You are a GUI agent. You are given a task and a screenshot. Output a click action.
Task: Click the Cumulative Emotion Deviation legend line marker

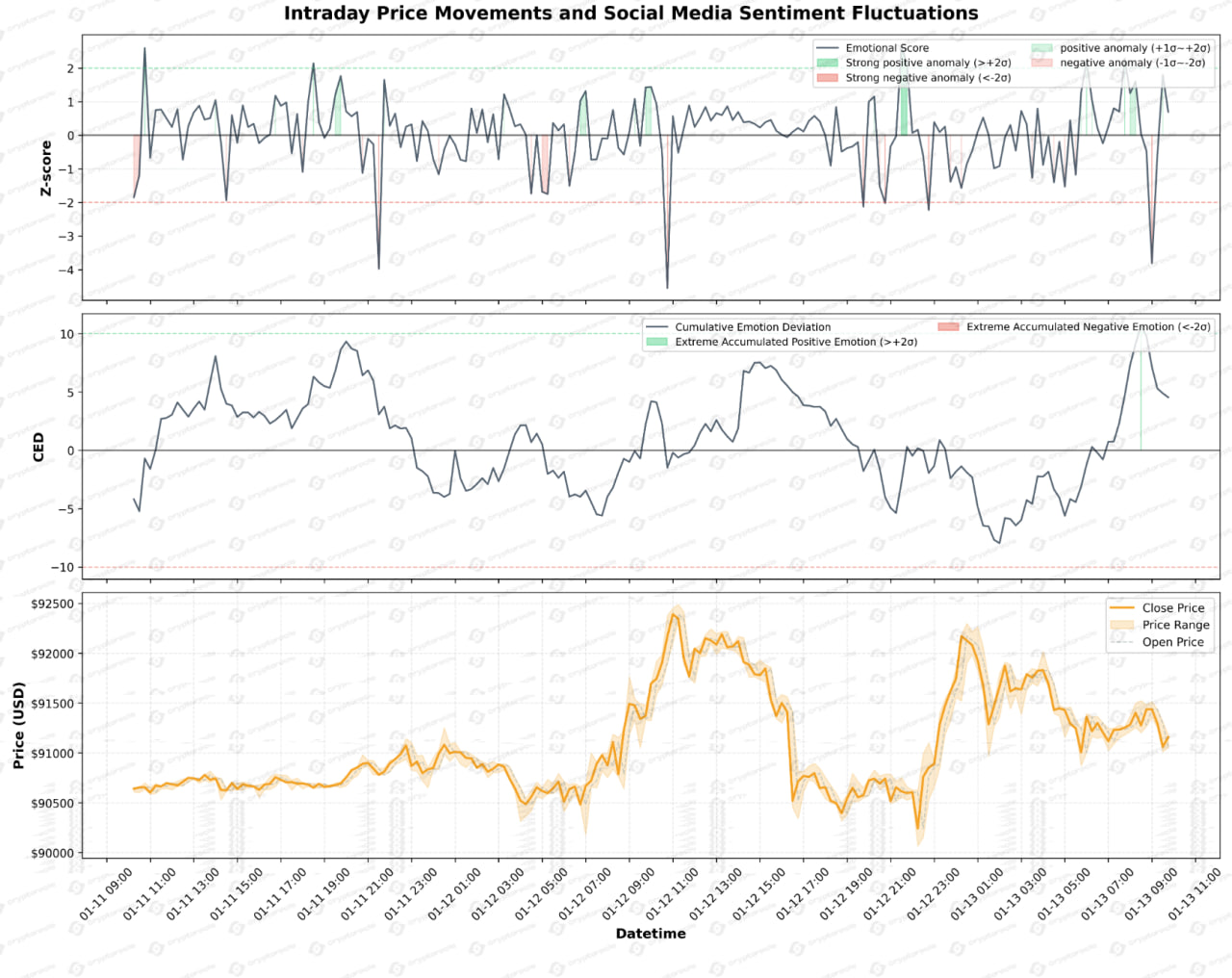click(x=656, y=327)
